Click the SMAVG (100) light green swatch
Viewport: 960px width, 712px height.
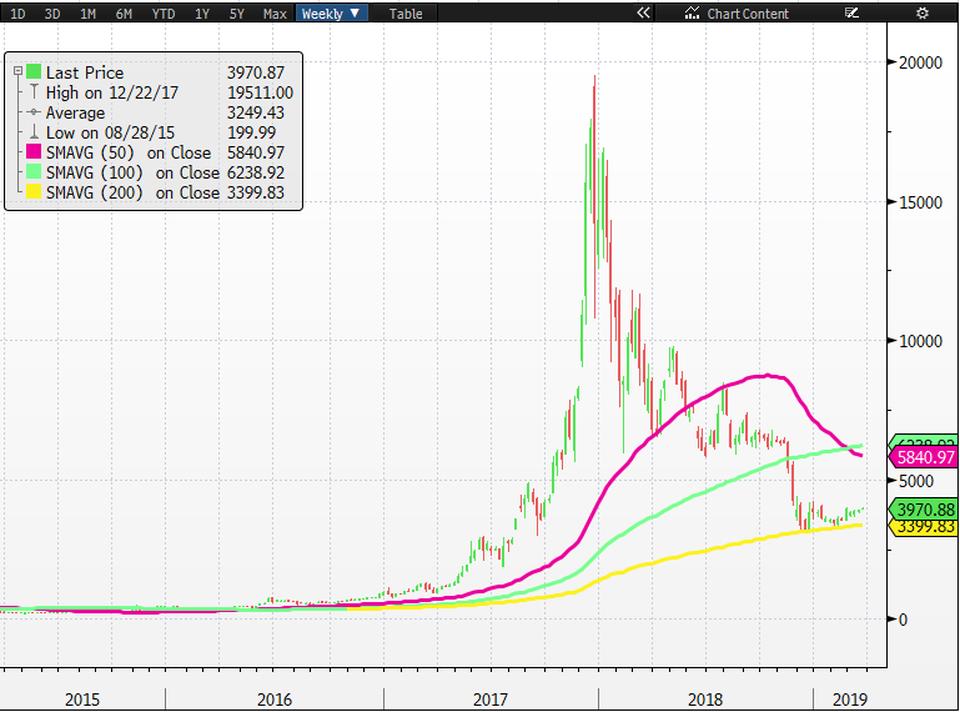click(34, 171)
